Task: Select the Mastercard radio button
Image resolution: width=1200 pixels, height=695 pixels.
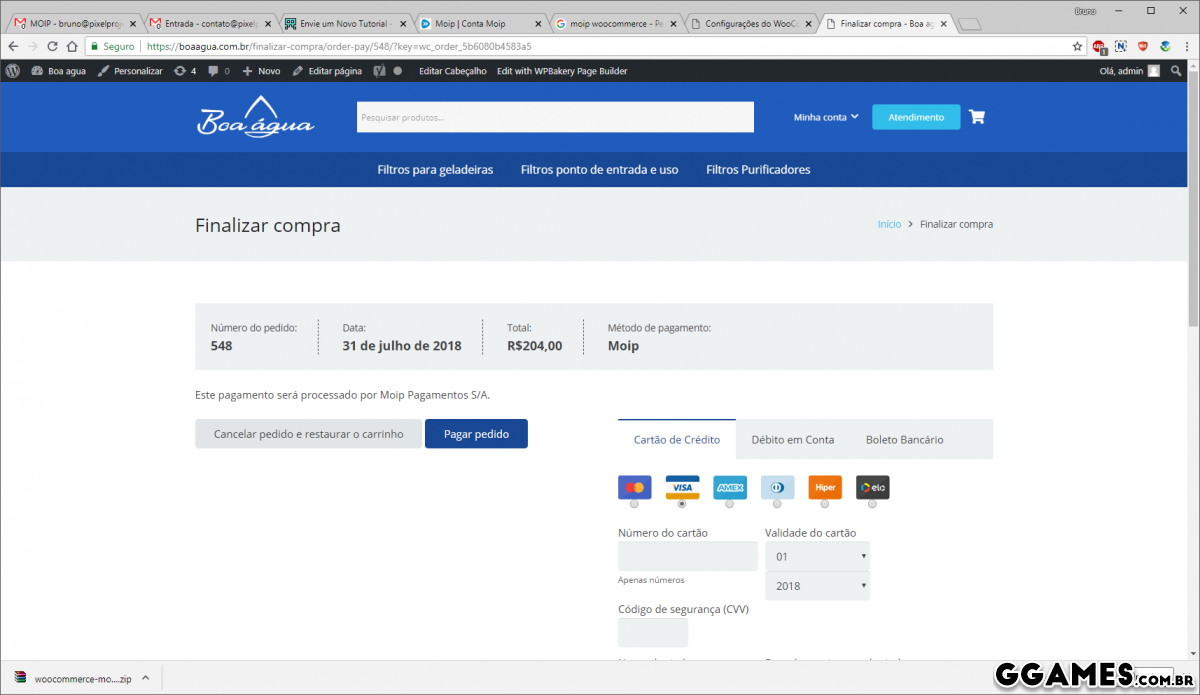Action: 634,504
